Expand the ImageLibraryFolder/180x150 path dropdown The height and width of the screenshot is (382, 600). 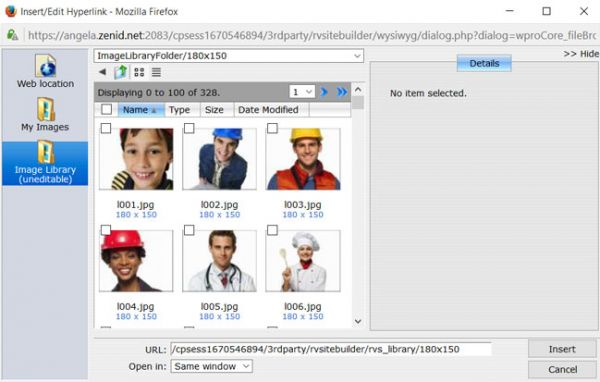(228, 56)
